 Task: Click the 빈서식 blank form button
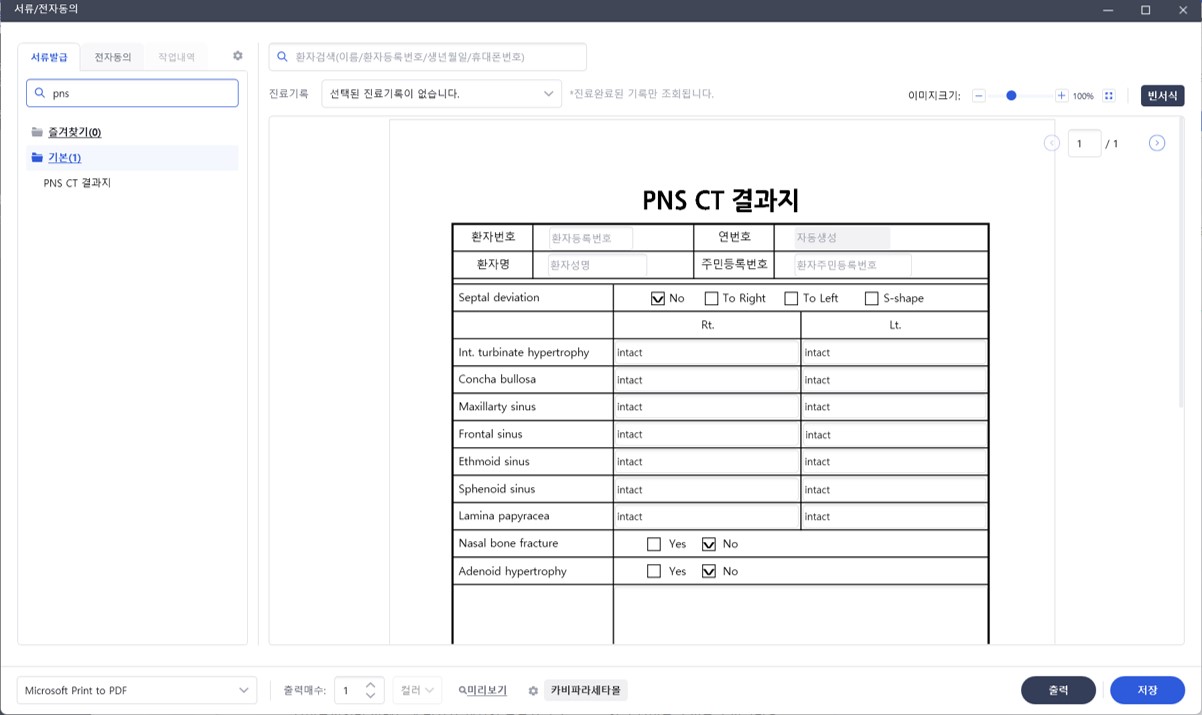(x=1162, y=95)
